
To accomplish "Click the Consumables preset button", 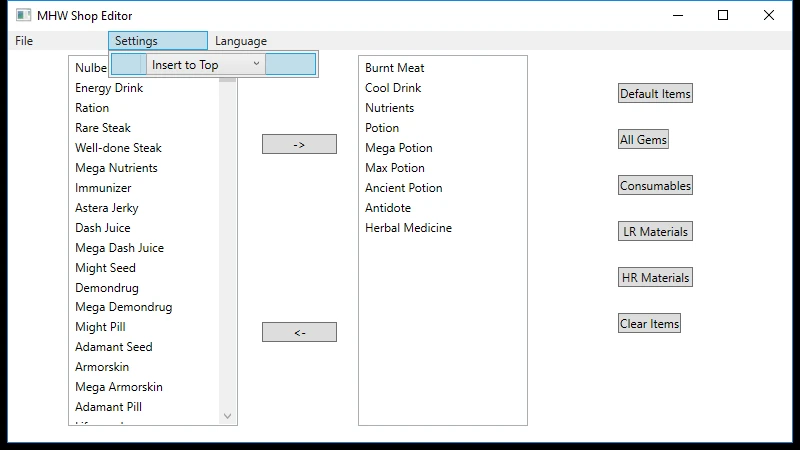I will 655,186.
